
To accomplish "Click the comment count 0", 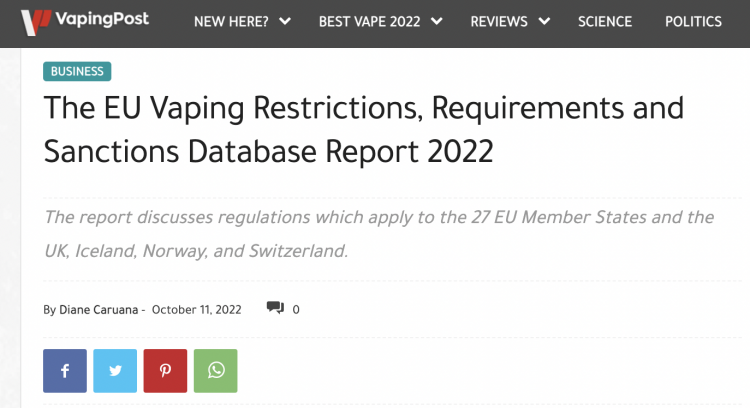I will [296, 309].
